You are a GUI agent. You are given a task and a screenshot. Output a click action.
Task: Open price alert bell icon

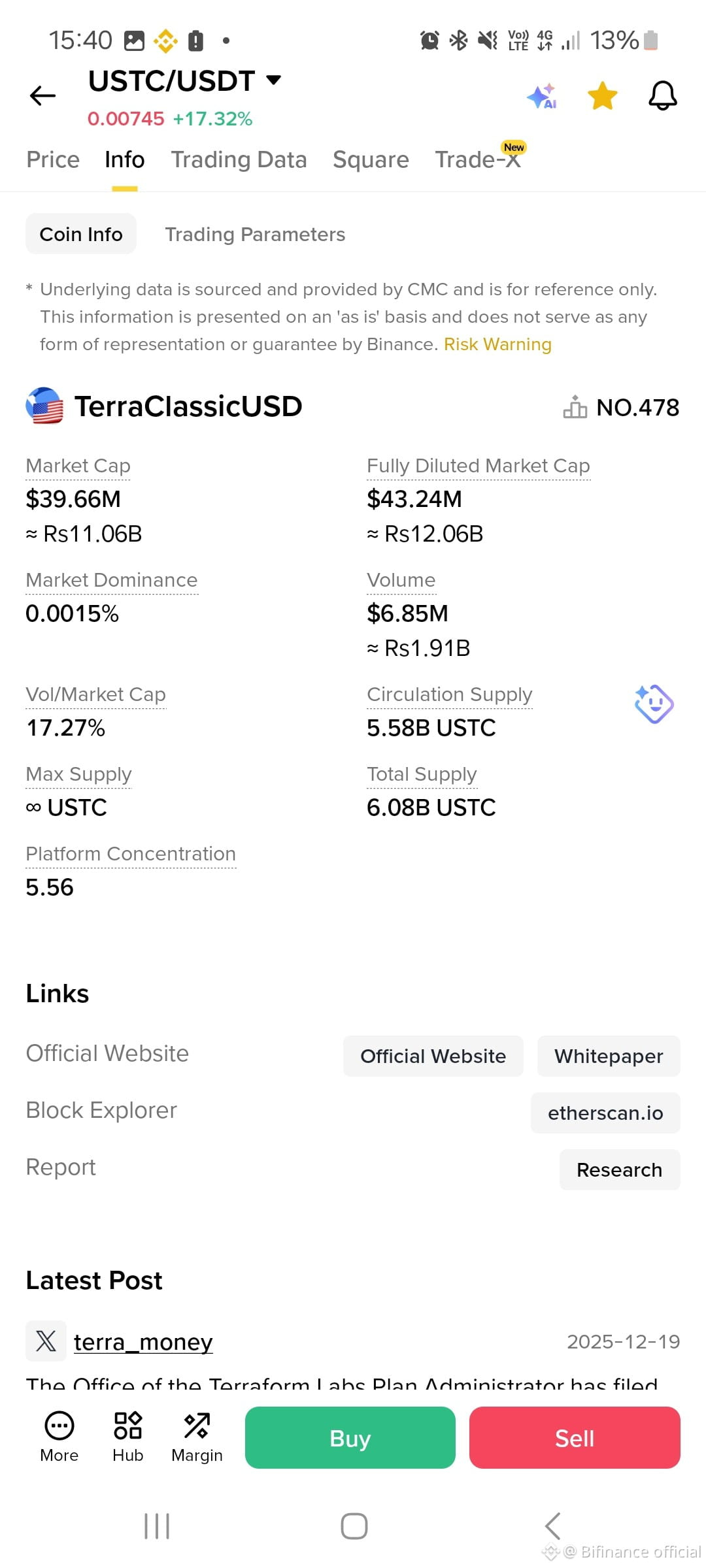pyautogui.click(x=662, y=96)
